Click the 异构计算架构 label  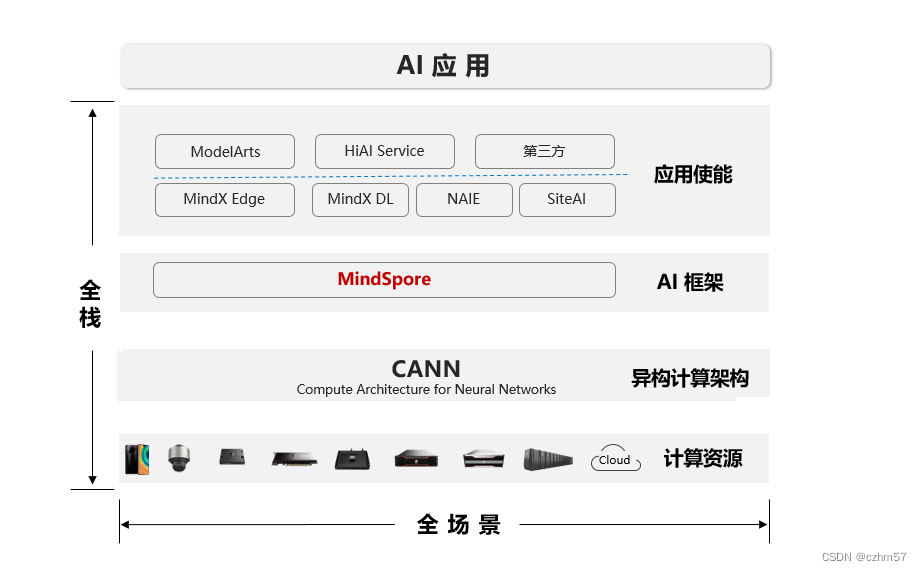[x=690, y=378]
